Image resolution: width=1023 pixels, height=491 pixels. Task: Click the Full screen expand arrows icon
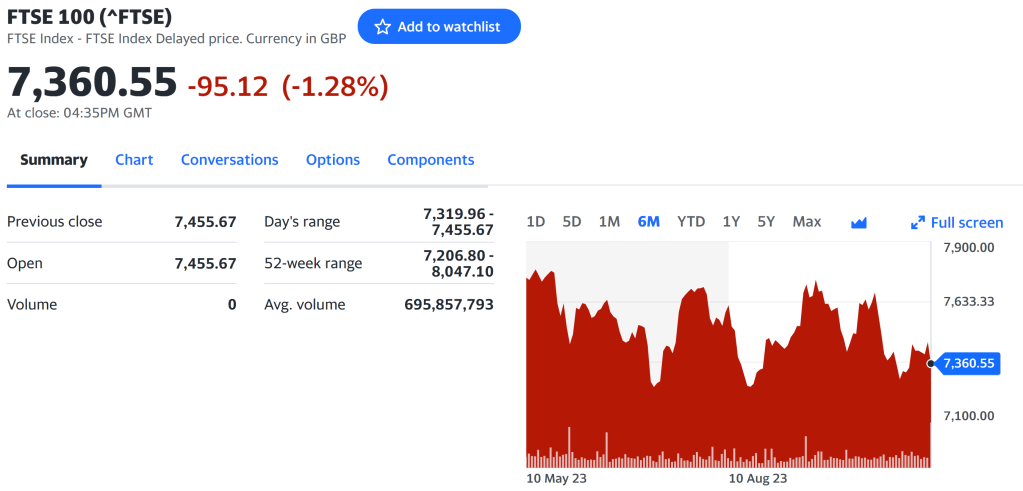click(918, 222)
